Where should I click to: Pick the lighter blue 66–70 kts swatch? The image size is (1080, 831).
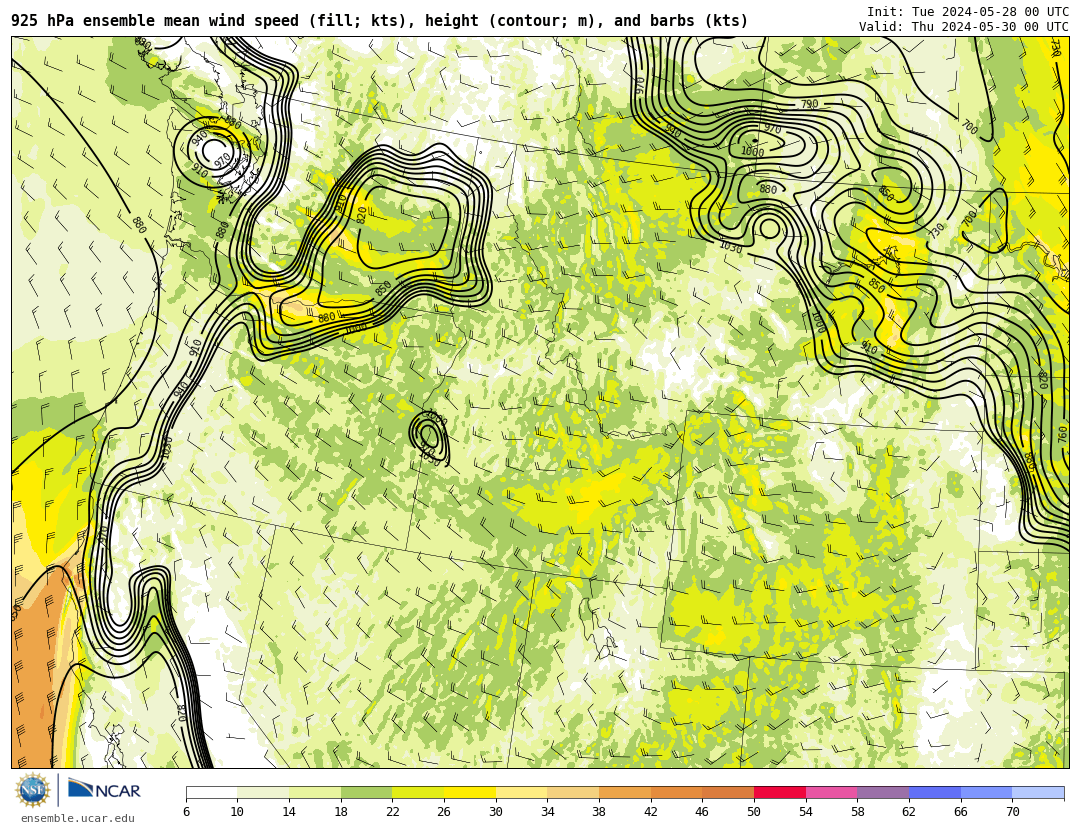coord(986,792)
